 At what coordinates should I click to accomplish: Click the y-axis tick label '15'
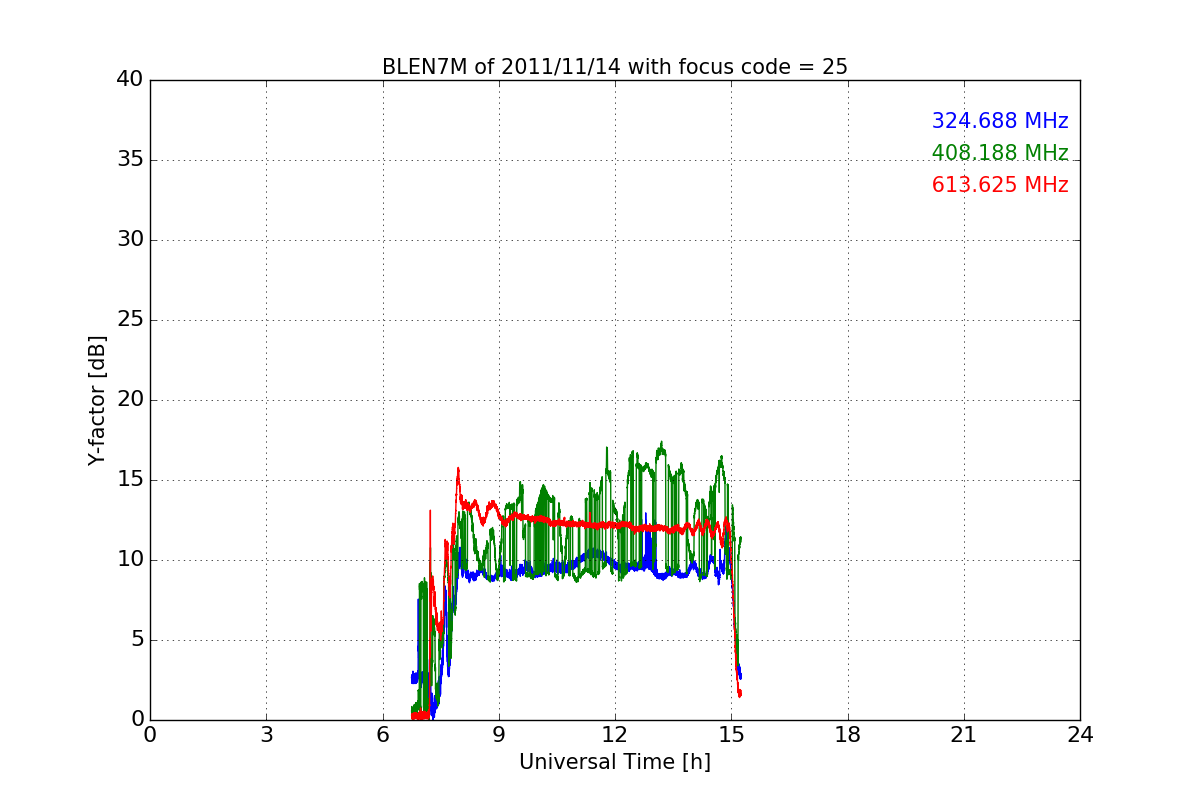130,480
